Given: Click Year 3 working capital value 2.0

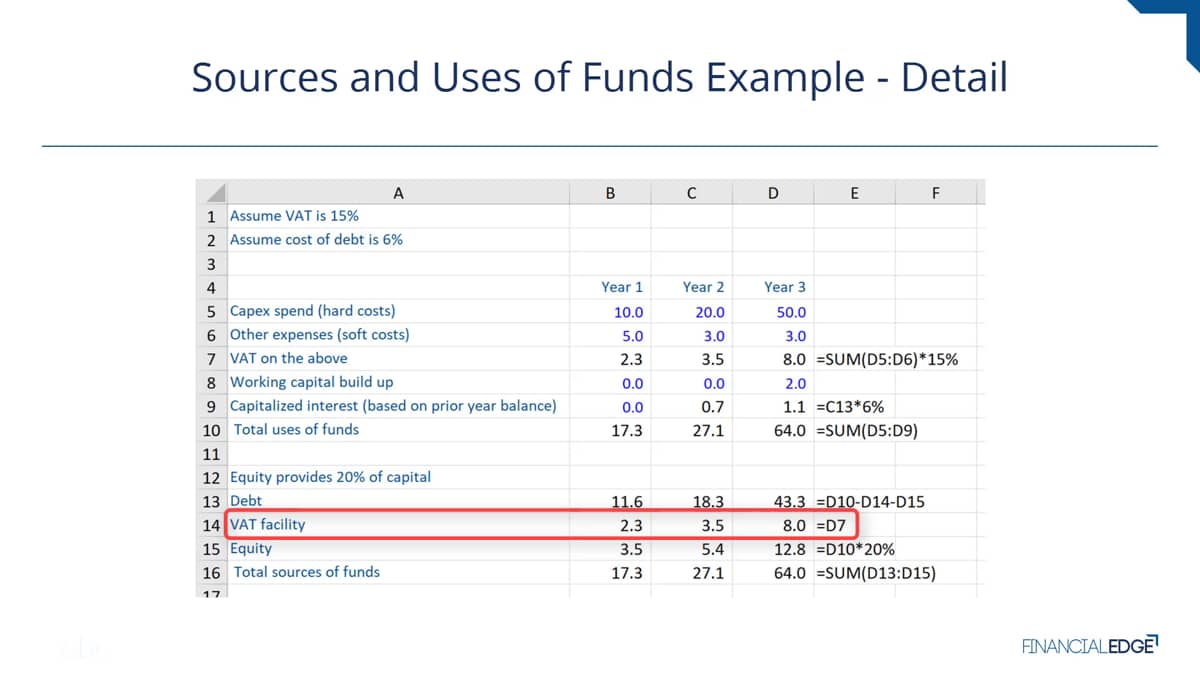Looking at the screenshot, I should pyautogui.click(x=795, y=383).
